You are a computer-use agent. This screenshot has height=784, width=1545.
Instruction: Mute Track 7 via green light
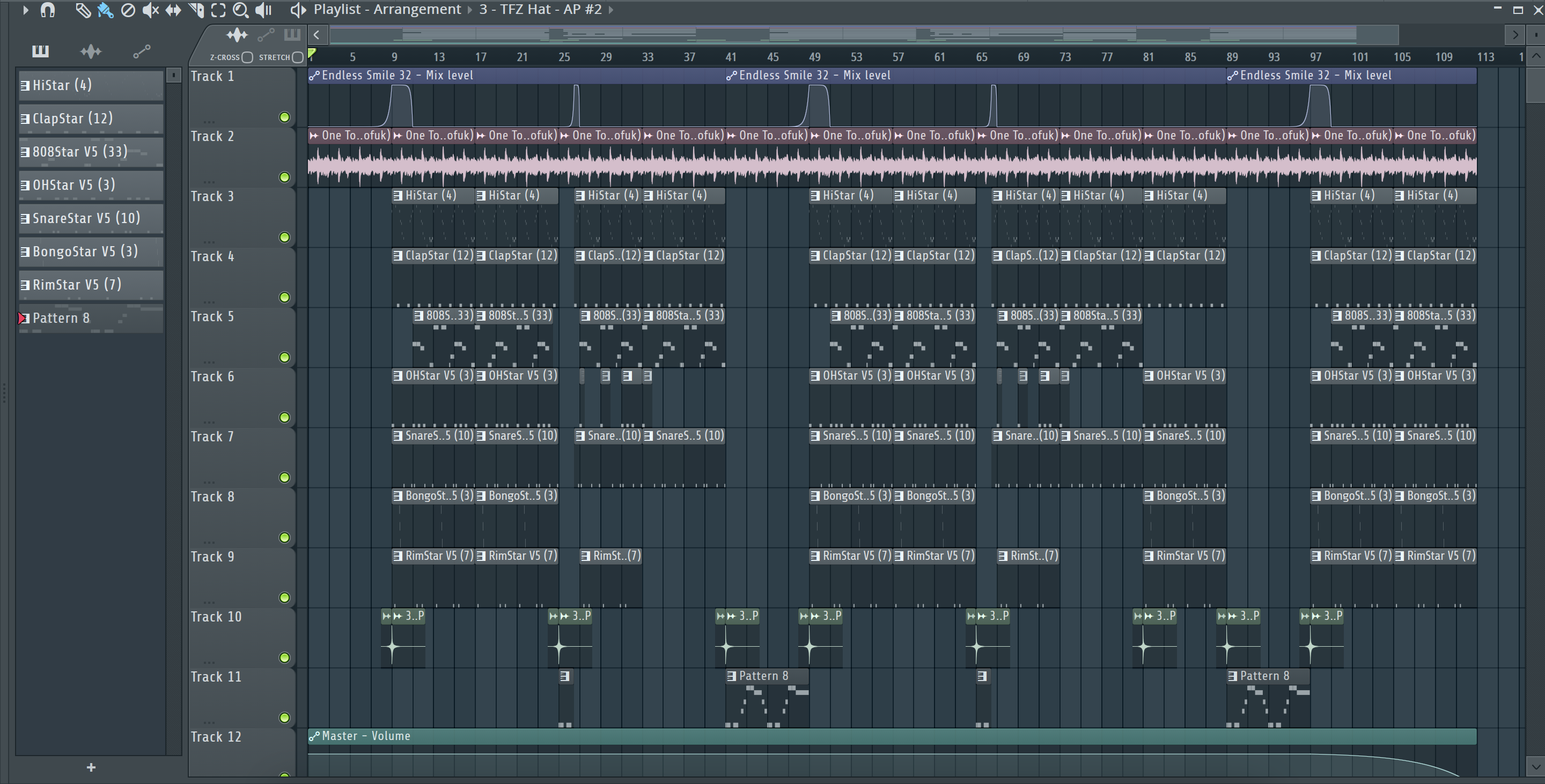pyautogui.click(x=285, y=478)
